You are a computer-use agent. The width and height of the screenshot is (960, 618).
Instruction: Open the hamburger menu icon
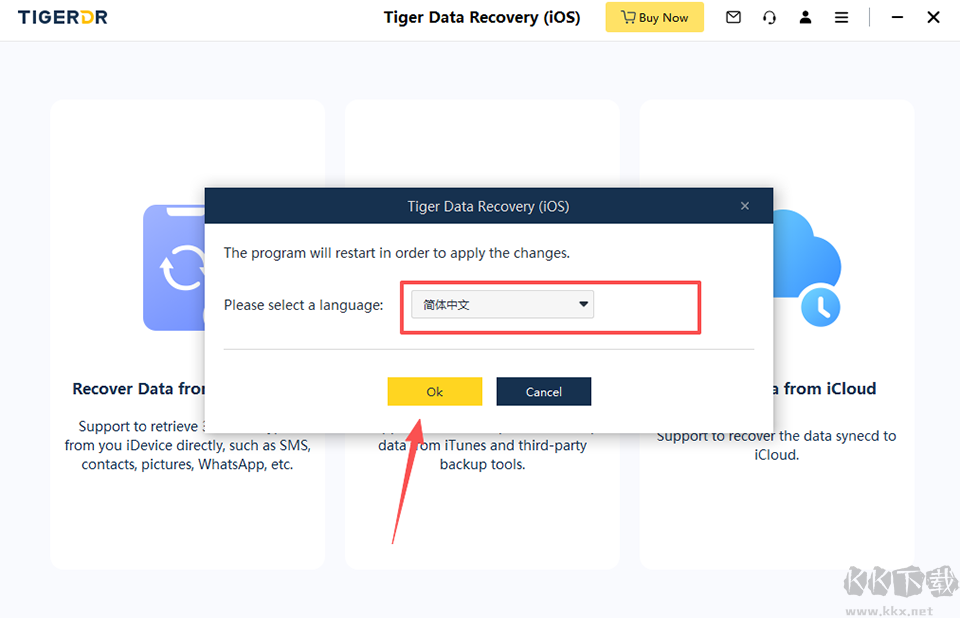(841, 18)
